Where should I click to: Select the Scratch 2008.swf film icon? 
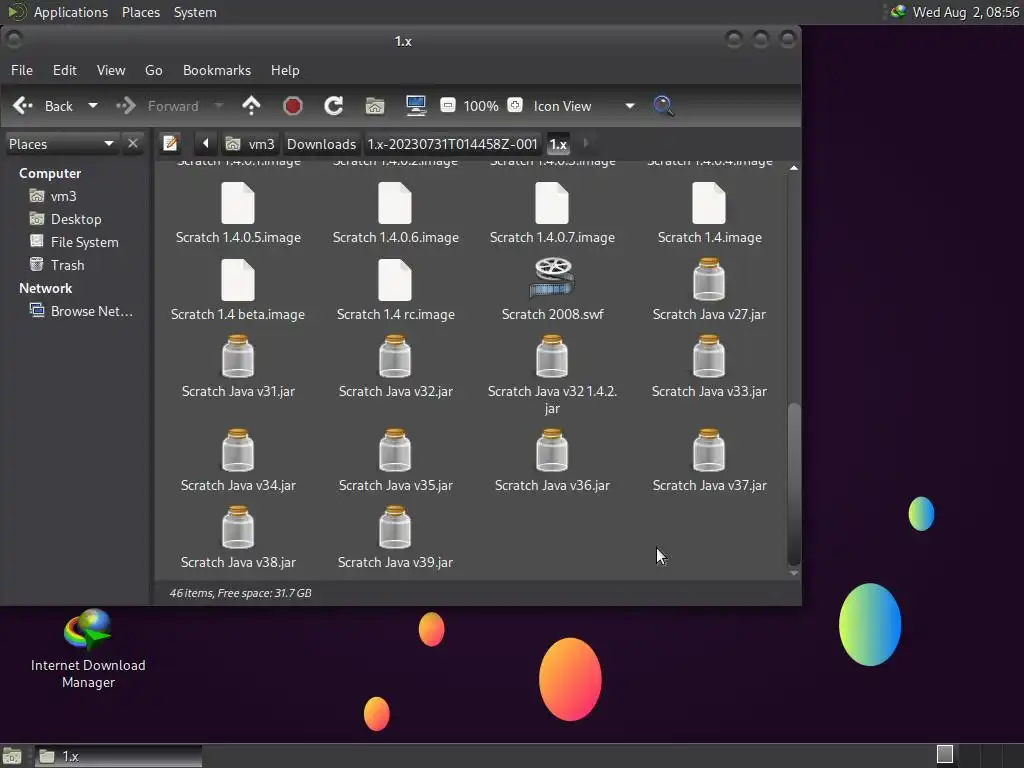point(552,277)
